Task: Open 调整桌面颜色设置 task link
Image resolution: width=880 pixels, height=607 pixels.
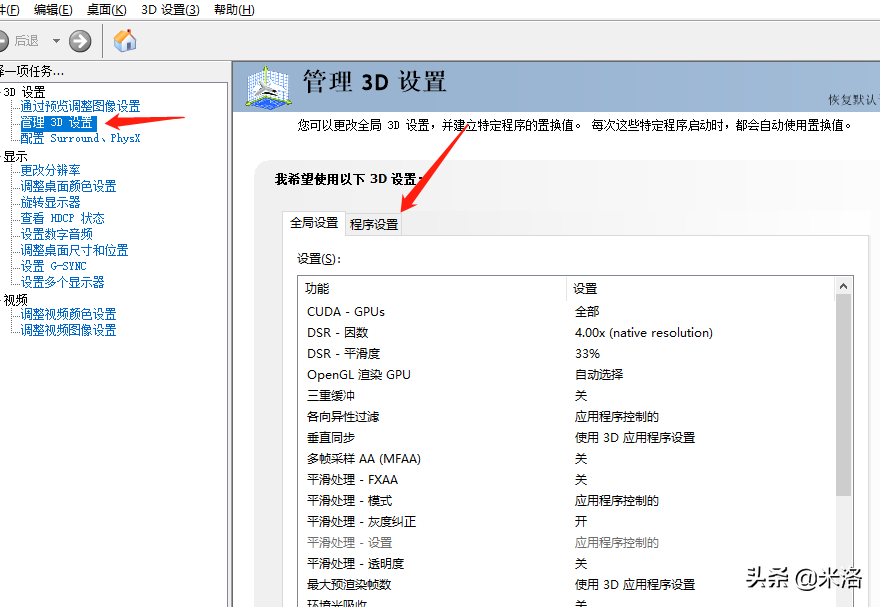Action: 68,186
